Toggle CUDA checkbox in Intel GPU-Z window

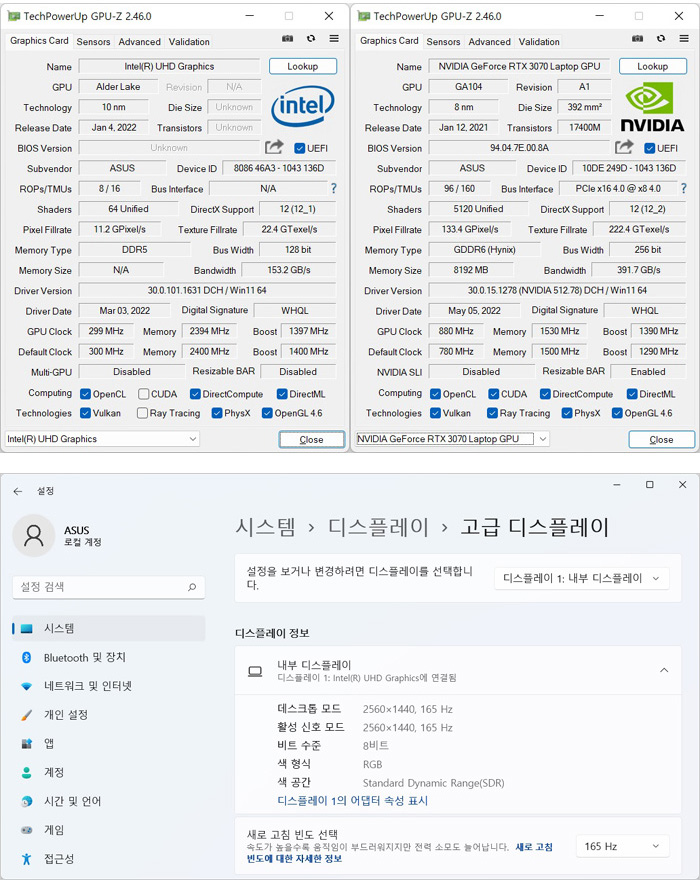pos(144,394)
